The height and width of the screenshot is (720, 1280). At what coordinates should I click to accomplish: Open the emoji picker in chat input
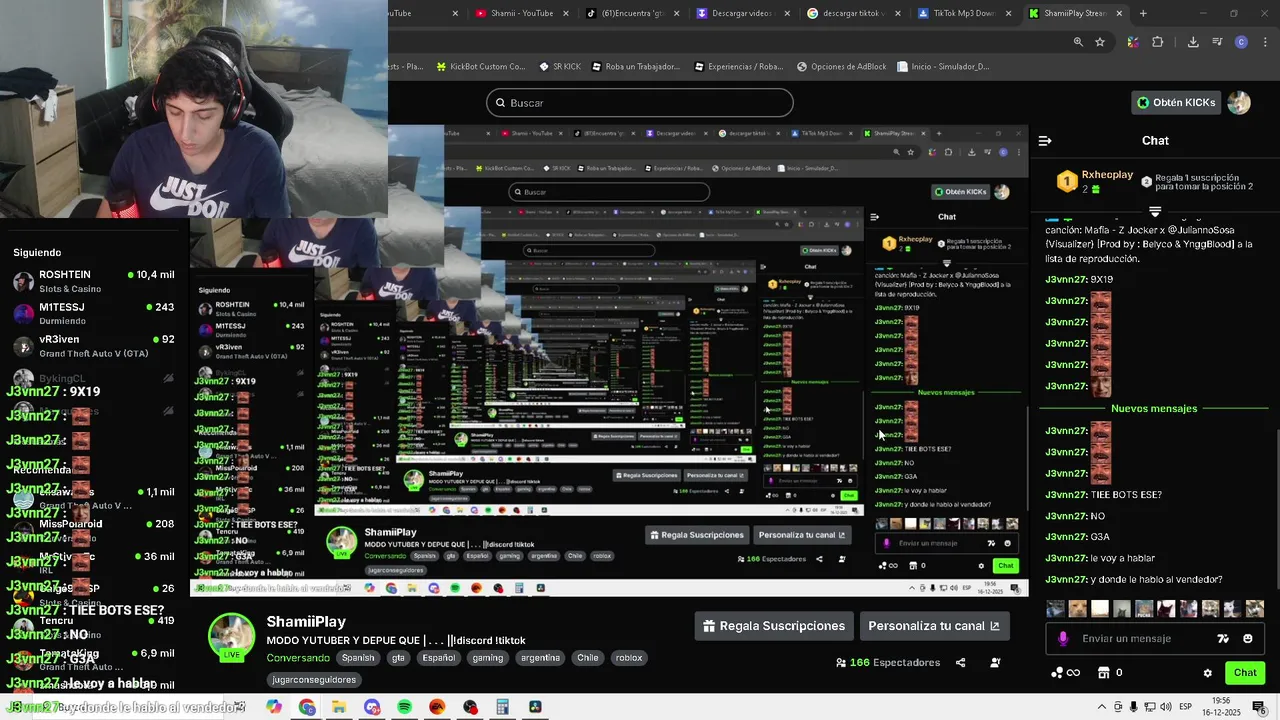pos(1247,639)
